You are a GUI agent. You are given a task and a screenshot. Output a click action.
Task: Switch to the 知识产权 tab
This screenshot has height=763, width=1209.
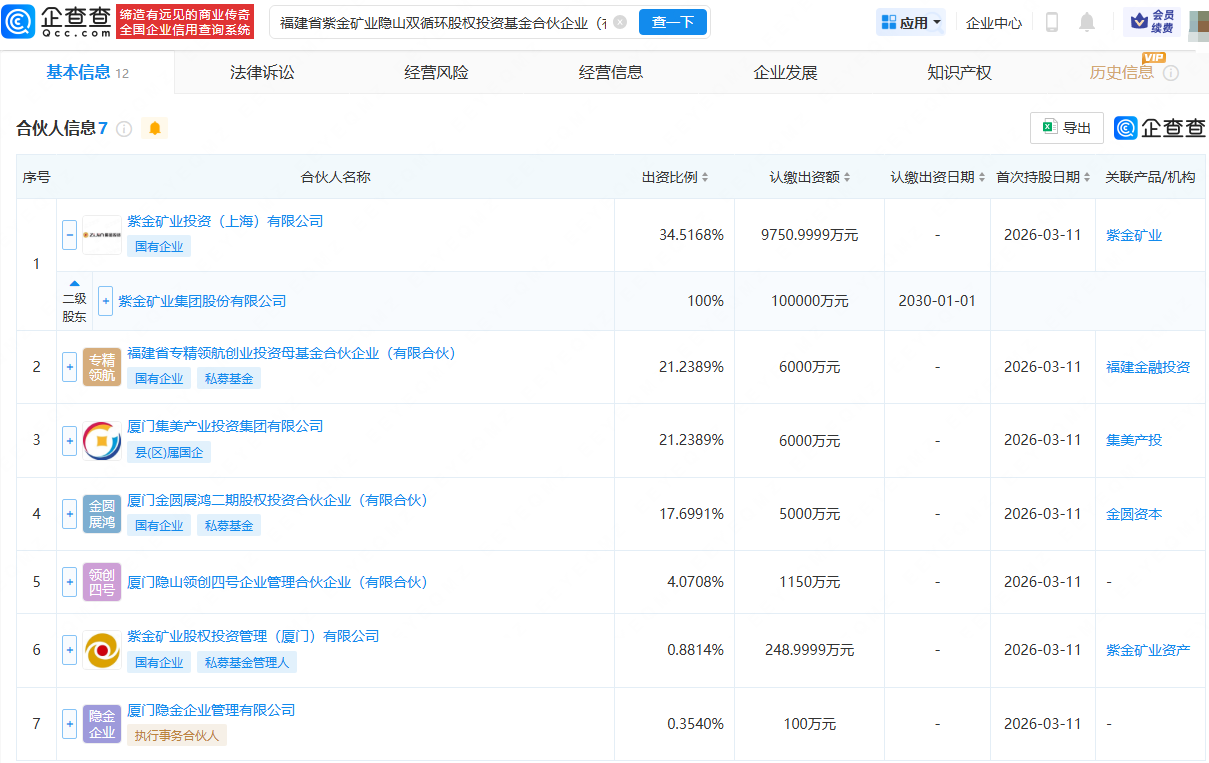[x=959, y=72]
